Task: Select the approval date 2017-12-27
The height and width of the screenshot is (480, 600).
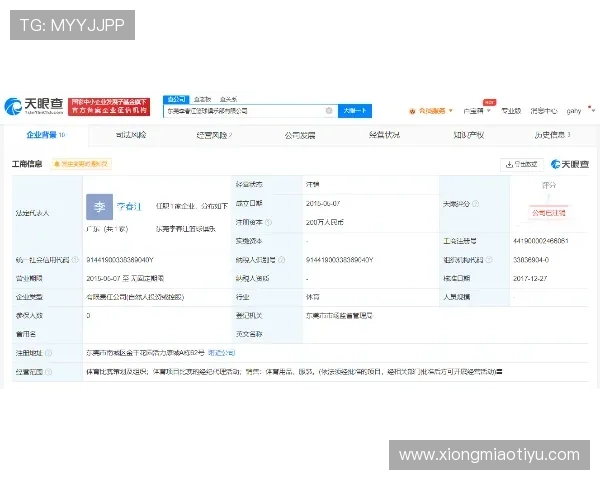Action: click(530, 278)
